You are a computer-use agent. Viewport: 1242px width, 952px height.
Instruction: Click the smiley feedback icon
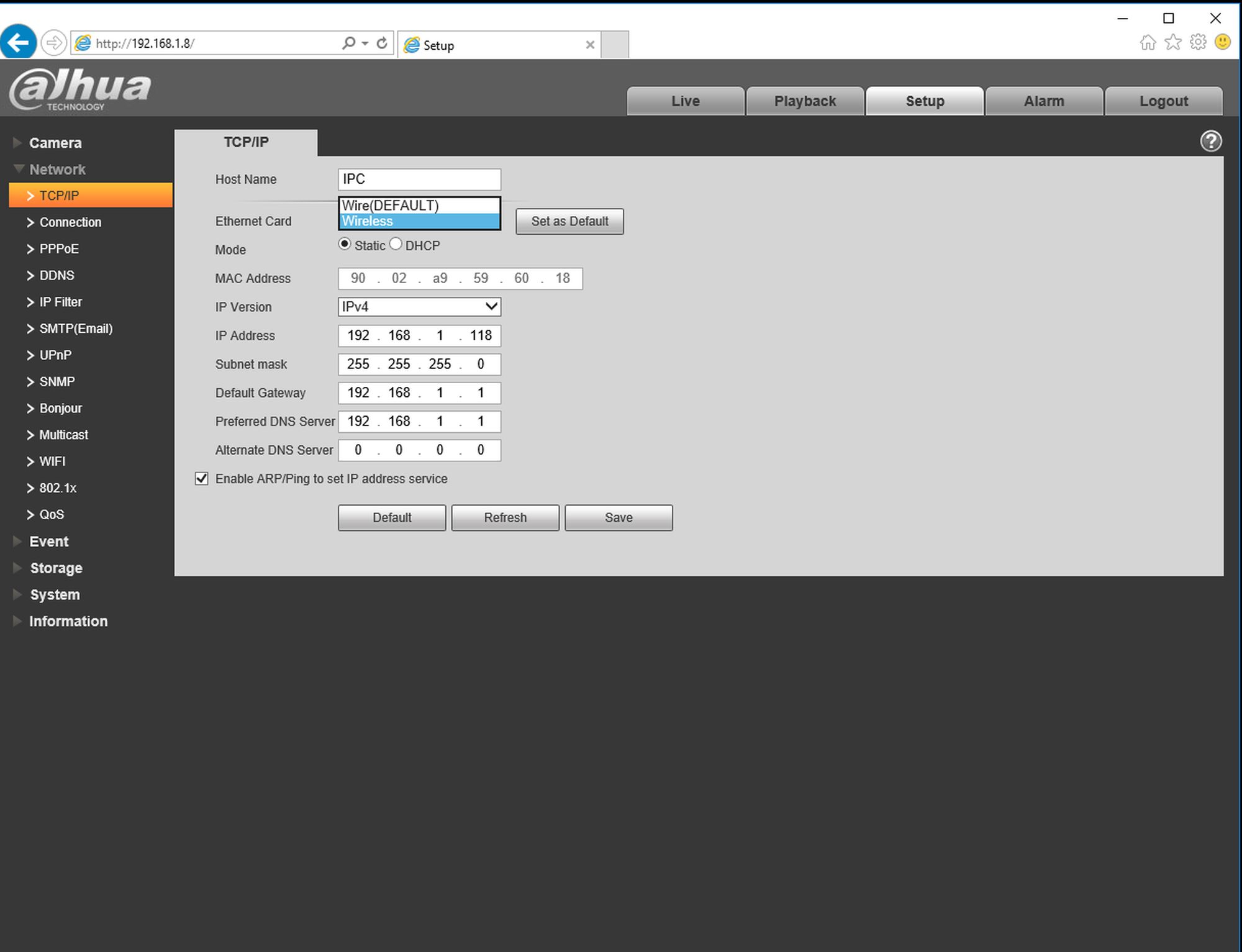[1222, 42]
